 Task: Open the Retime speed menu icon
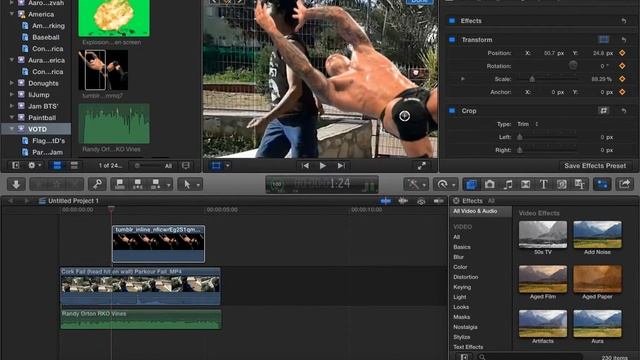442,184
